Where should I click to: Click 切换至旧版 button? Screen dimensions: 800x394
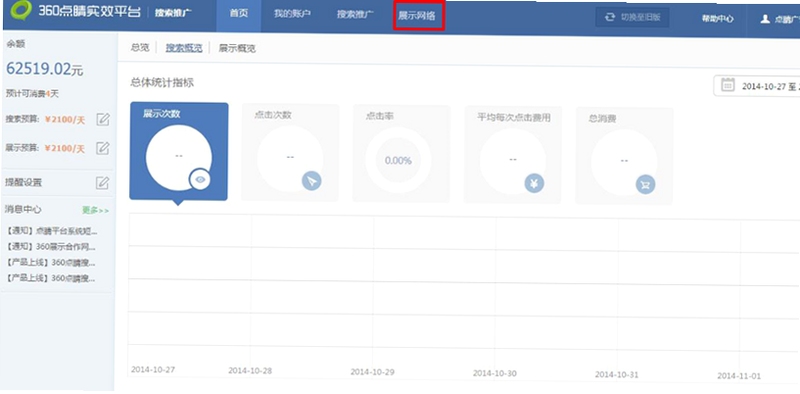[632, 17]
